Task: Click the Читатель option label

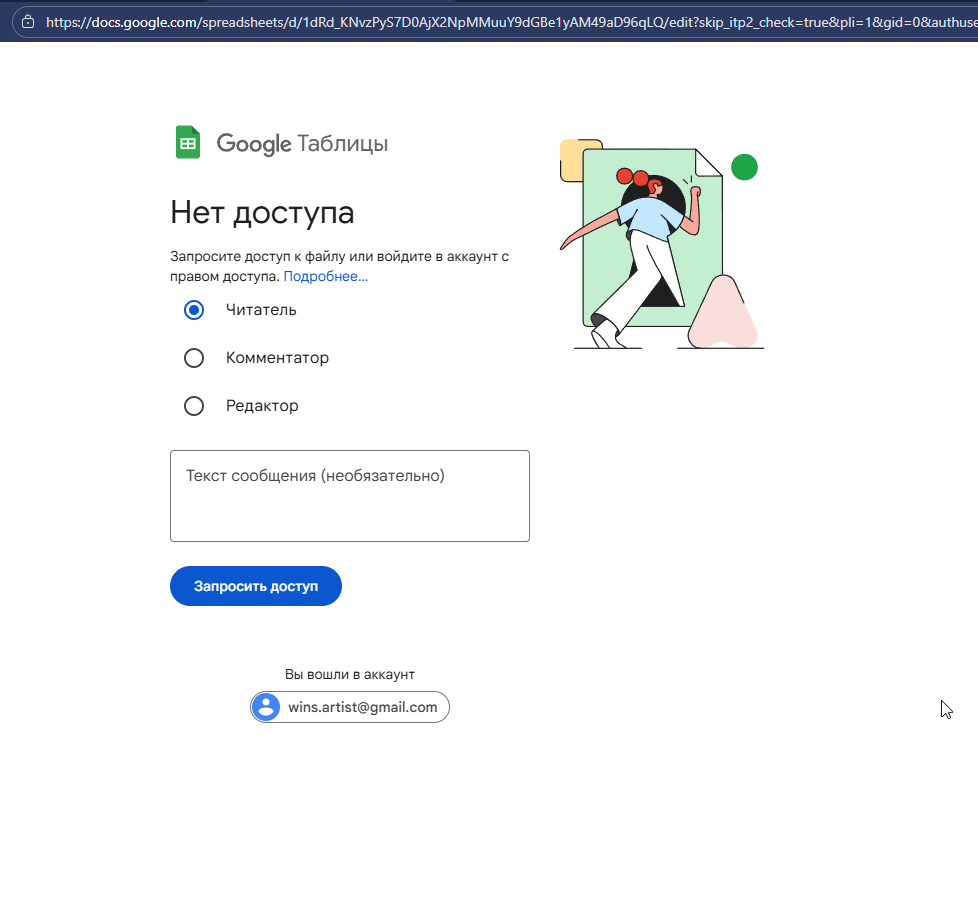Action: coord(261,310)
